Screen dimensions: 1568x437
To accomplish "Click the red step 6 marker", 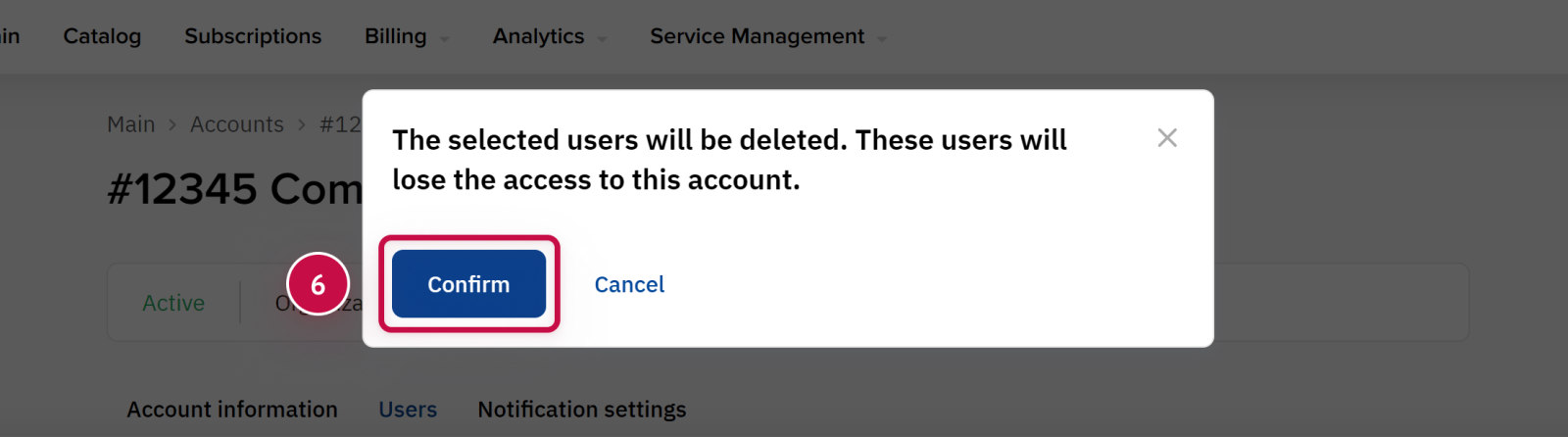I will coord(318,284).
